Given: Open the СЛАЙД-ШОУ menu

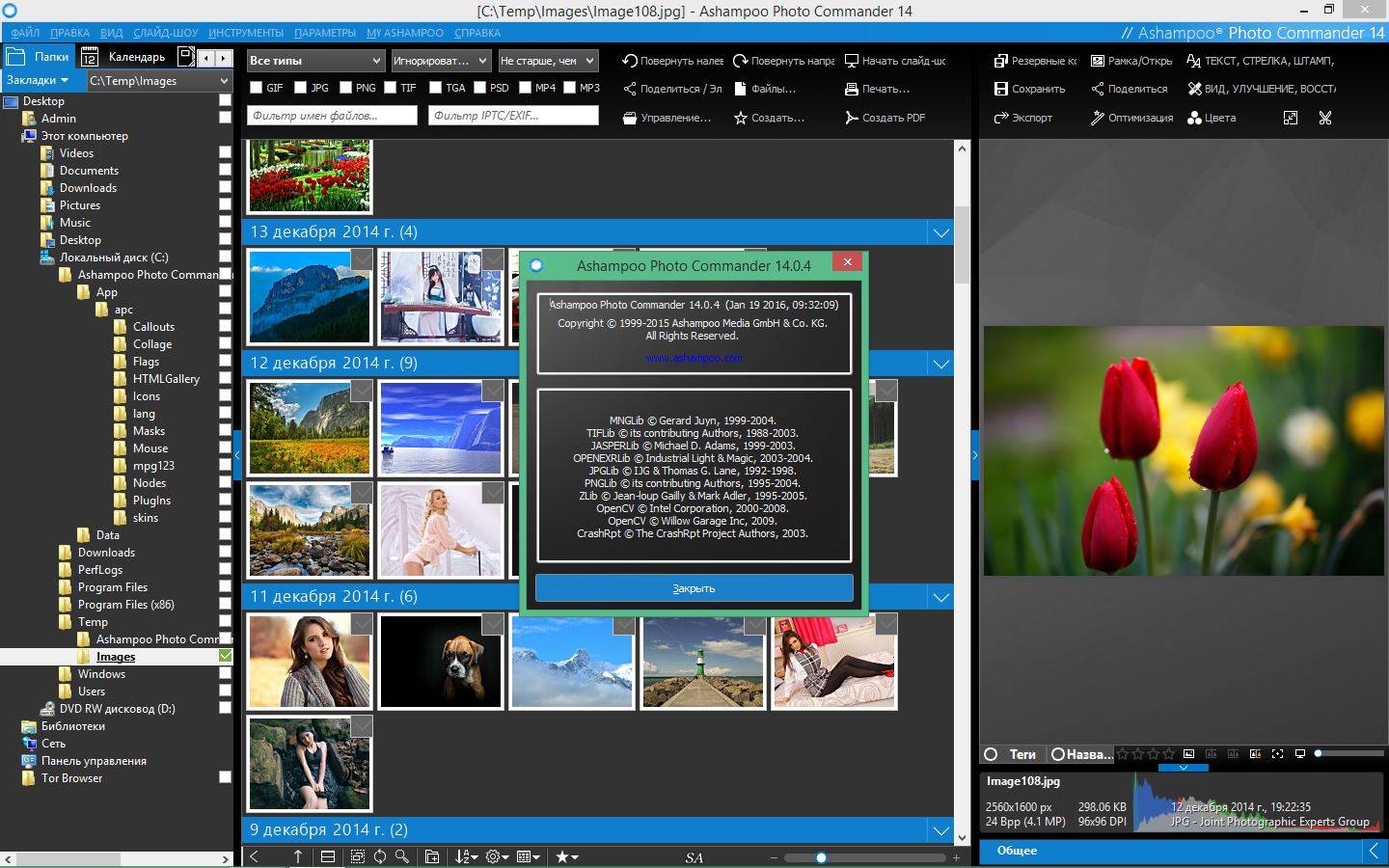Looking at the screenshot, I should 166,33.
